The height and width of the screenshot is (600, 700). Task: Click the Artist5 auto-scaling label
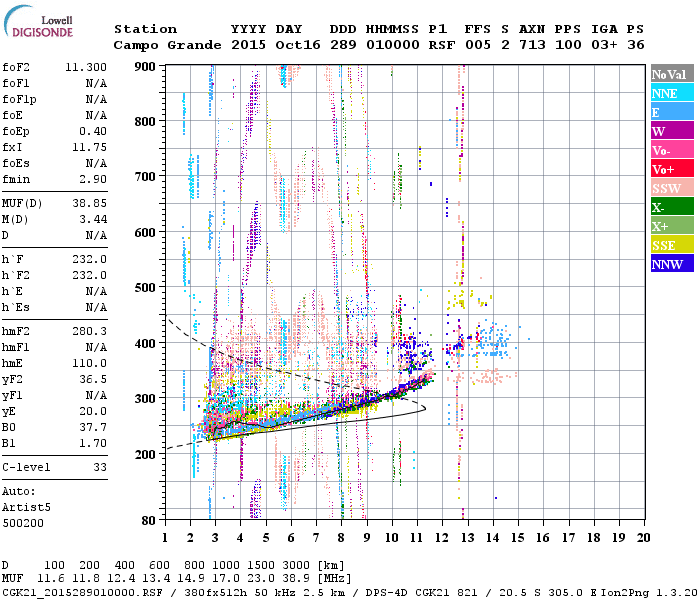click(x=26, y=508)
